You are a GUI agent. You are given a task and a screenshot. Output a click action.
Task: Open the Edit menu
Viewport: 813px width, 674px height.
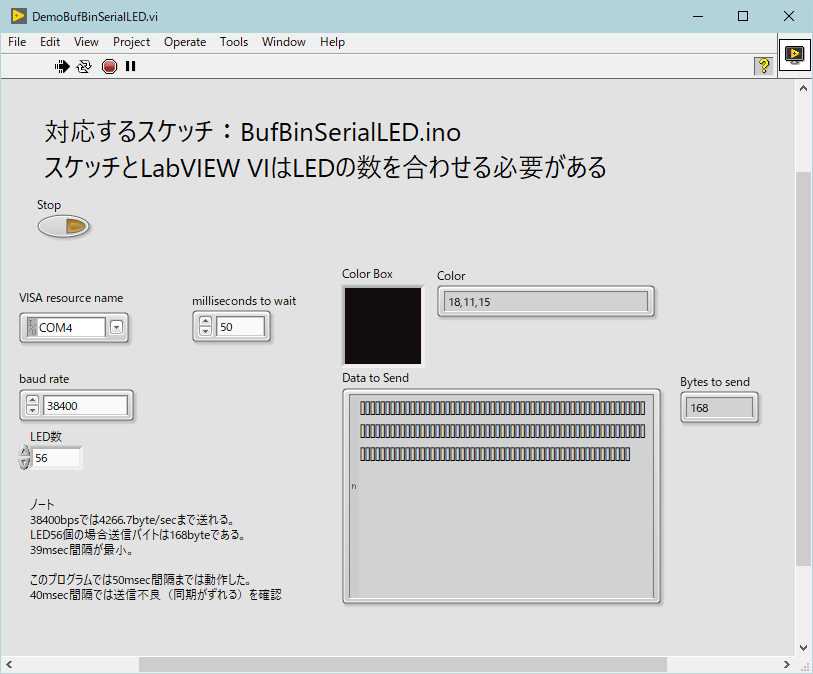[50, 42]
